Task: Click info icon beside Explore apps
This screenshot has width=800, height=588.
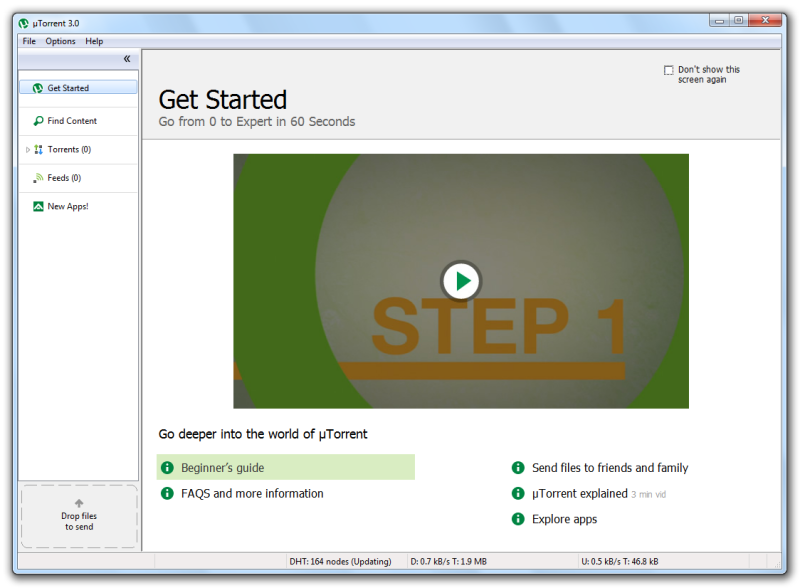Action: [x=518, y=519]
